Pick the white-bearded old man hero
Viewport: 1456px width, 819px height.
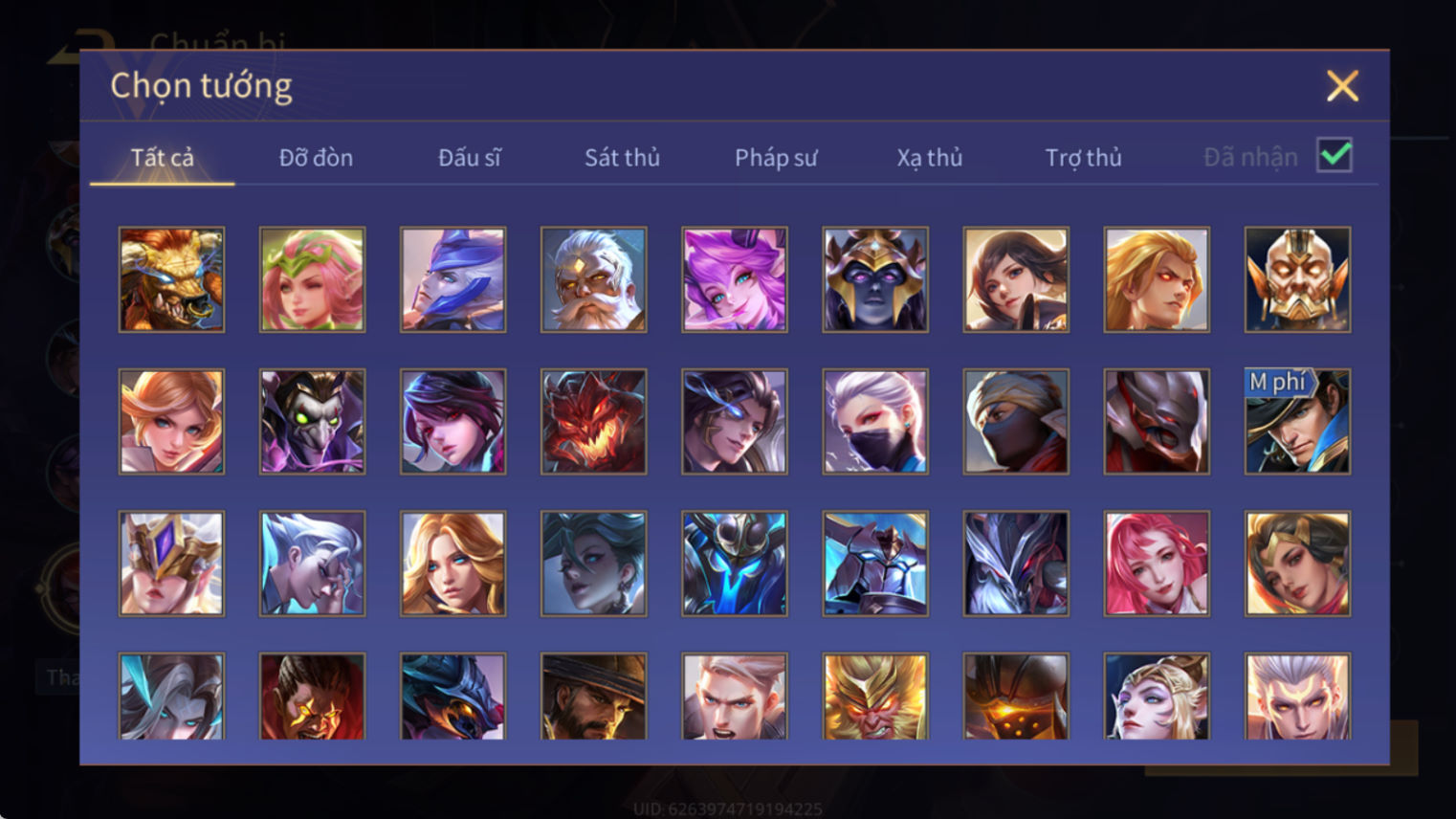coord(594,279)
